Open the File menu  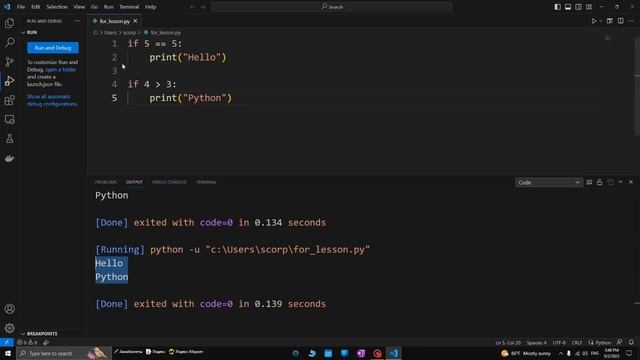21,7
